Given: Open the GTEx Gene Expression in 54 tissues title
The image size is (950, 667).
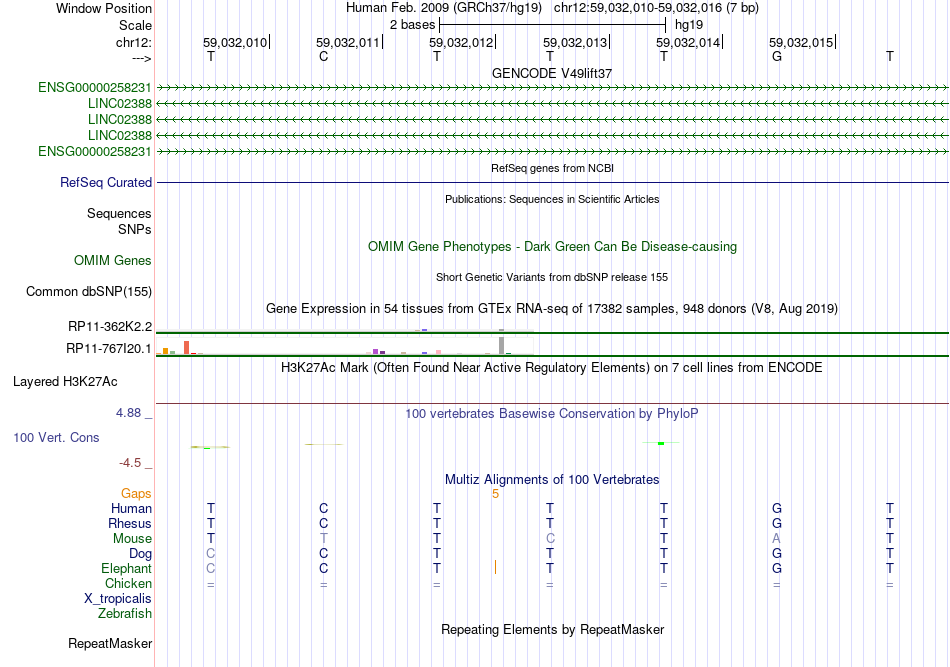Looking at the screenshot, I should (x=552, y=308).
